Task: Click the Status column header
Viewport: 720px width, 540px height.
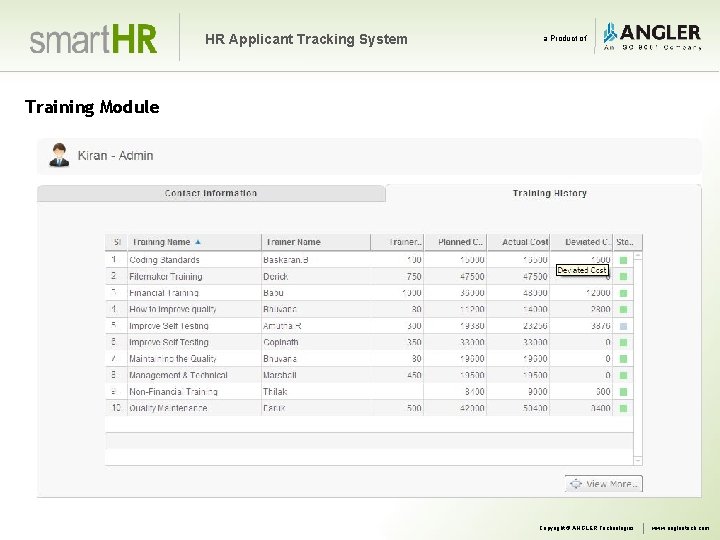Action: point(627,242)
